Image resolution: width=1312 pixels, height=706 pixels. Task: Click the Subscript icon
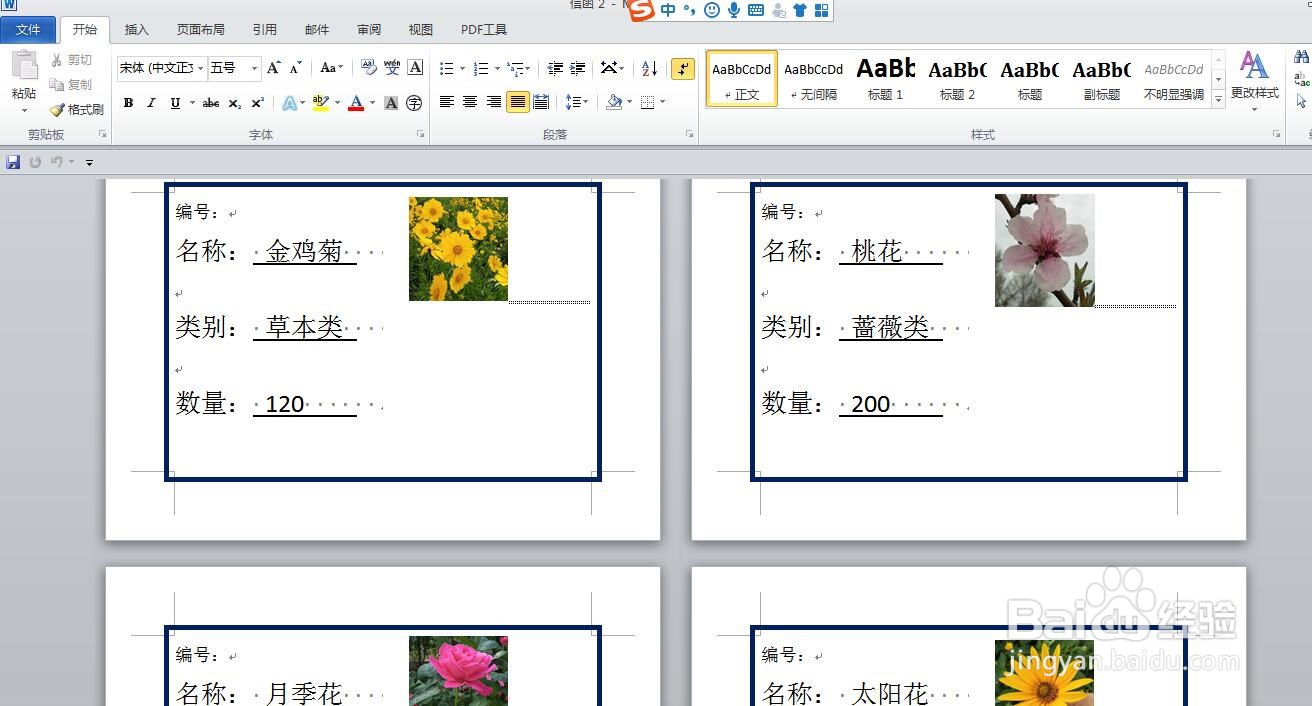click(234, 103)
